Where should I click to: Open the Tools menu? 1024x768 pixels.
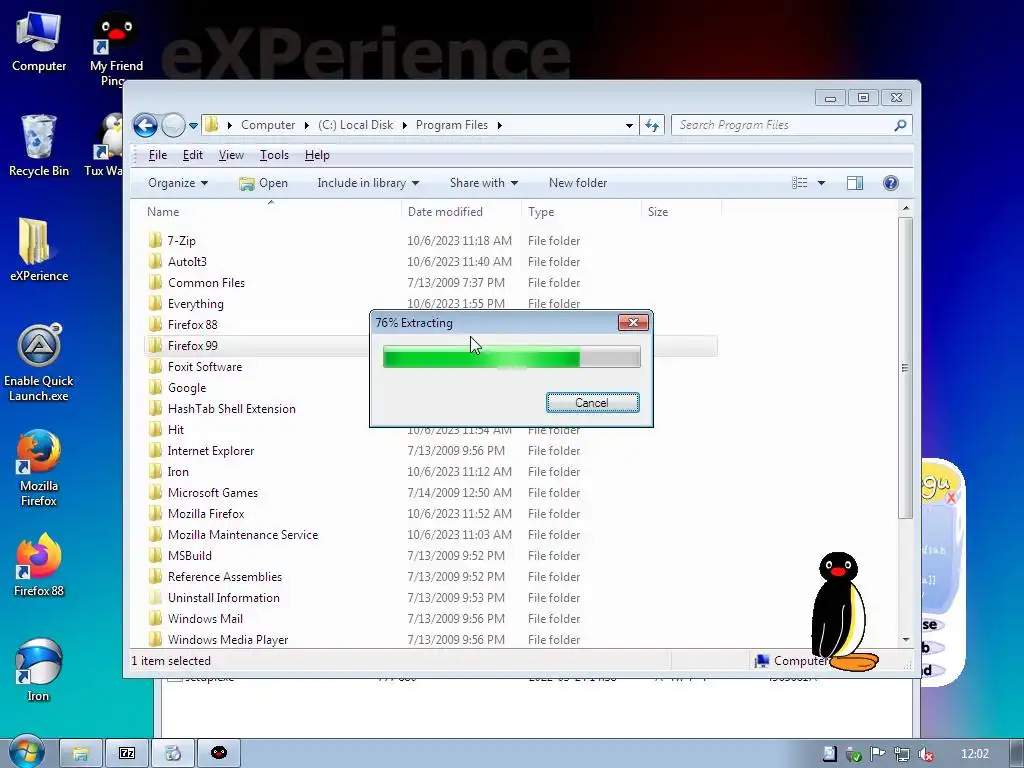tap(274, 155)
